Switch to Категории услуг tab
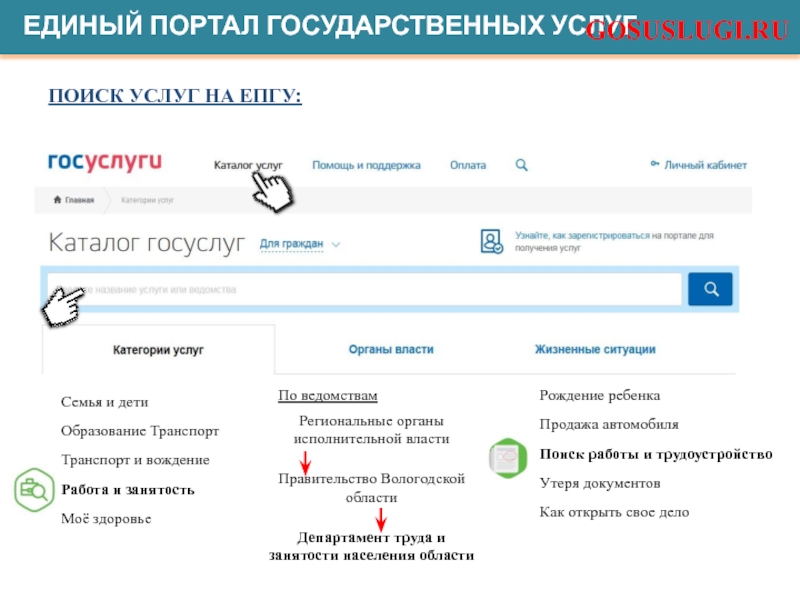Screen dimensions: 800x600 158,350
